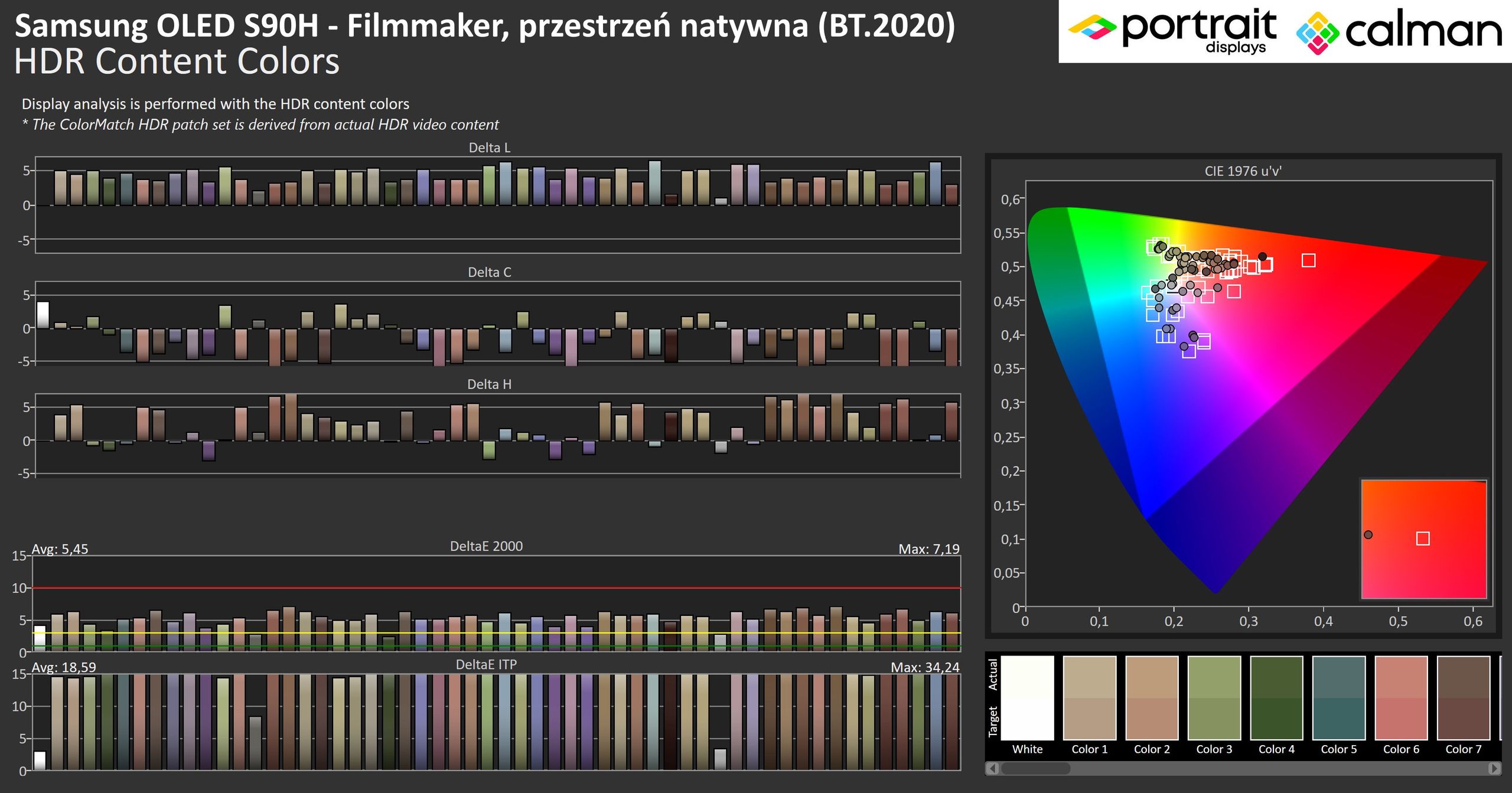The image size is (1512, 793).
Task: Click the 'Delta C' chart title
Action: point(489,272)
